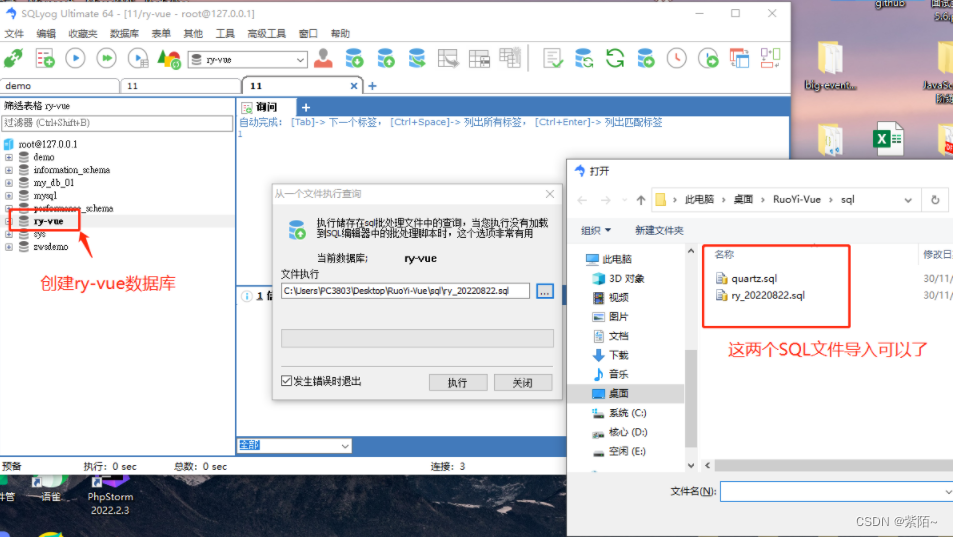Open a new query editor icon
Screen dimensions: 953x537
tap(44, 58)
